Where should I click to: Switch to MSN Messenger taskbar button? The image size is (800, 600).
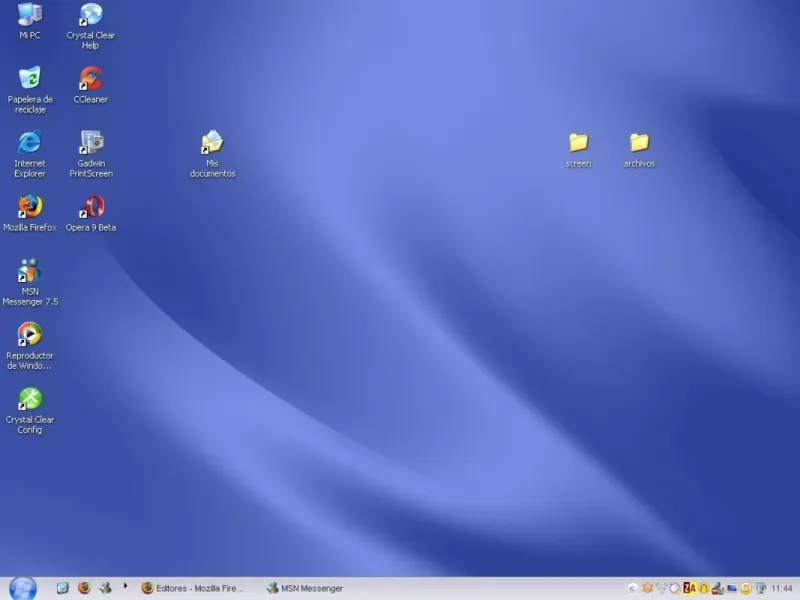coord(305,588)
